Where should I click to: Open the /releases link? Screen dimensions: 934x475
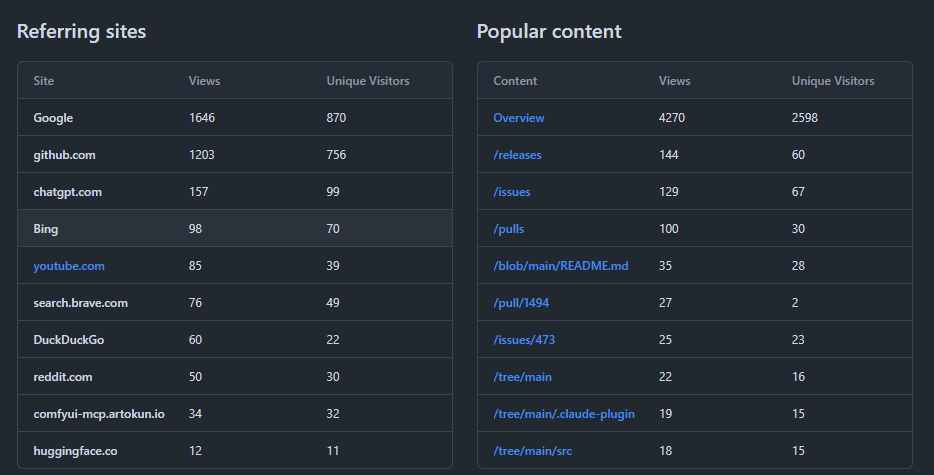point(517,155)
